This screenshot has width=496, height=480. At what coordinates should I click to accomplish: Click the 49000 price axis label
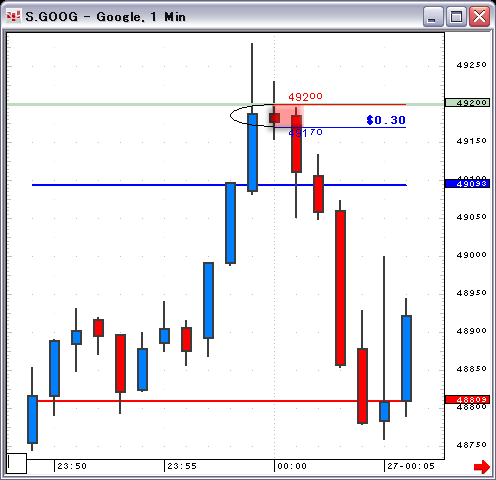pyautogui.click(x=472, y=255)
